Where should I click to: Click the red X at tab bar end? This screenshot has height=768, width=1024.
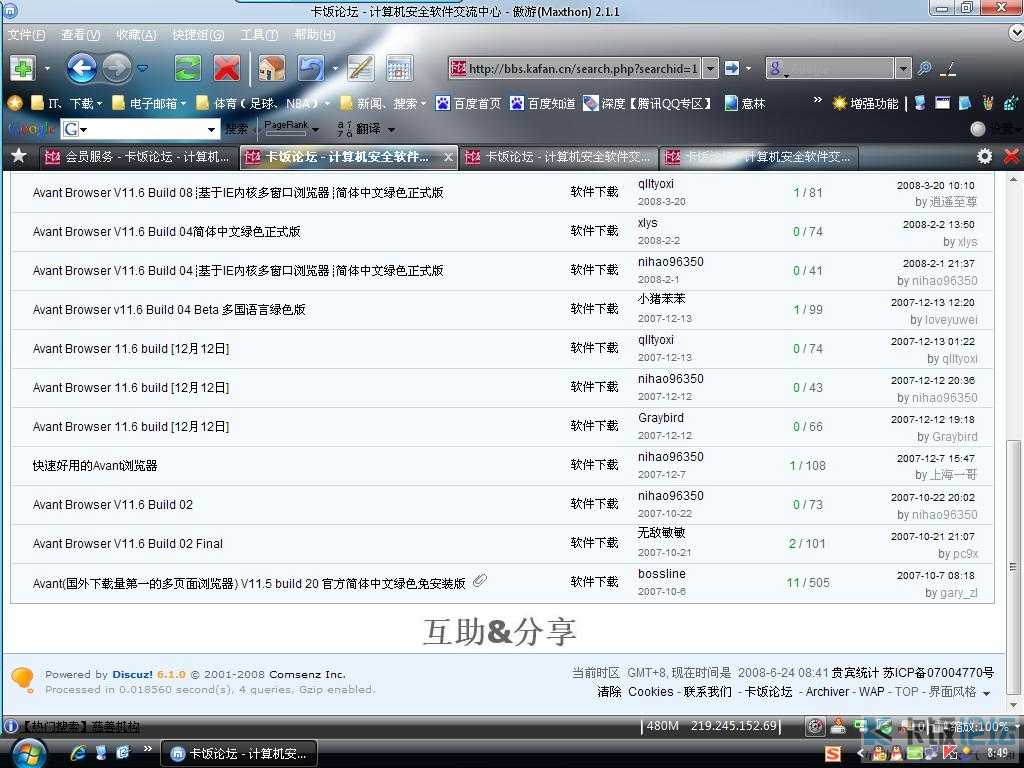[1012, 156]
